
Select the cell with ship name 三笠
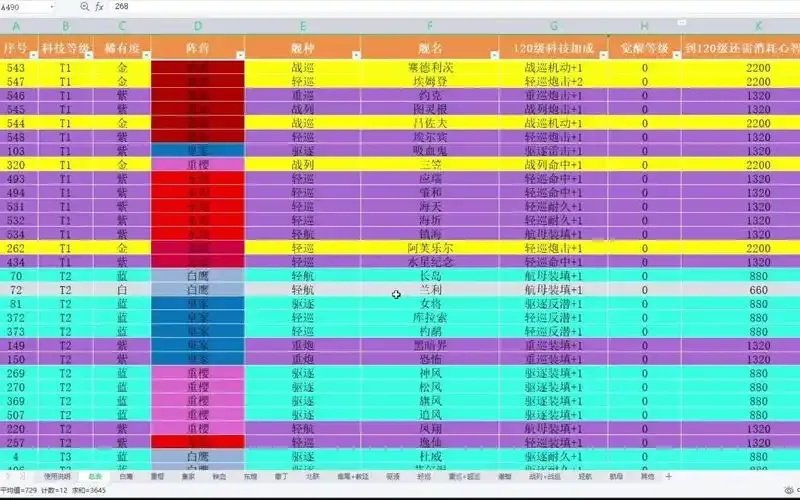point(430,165)
